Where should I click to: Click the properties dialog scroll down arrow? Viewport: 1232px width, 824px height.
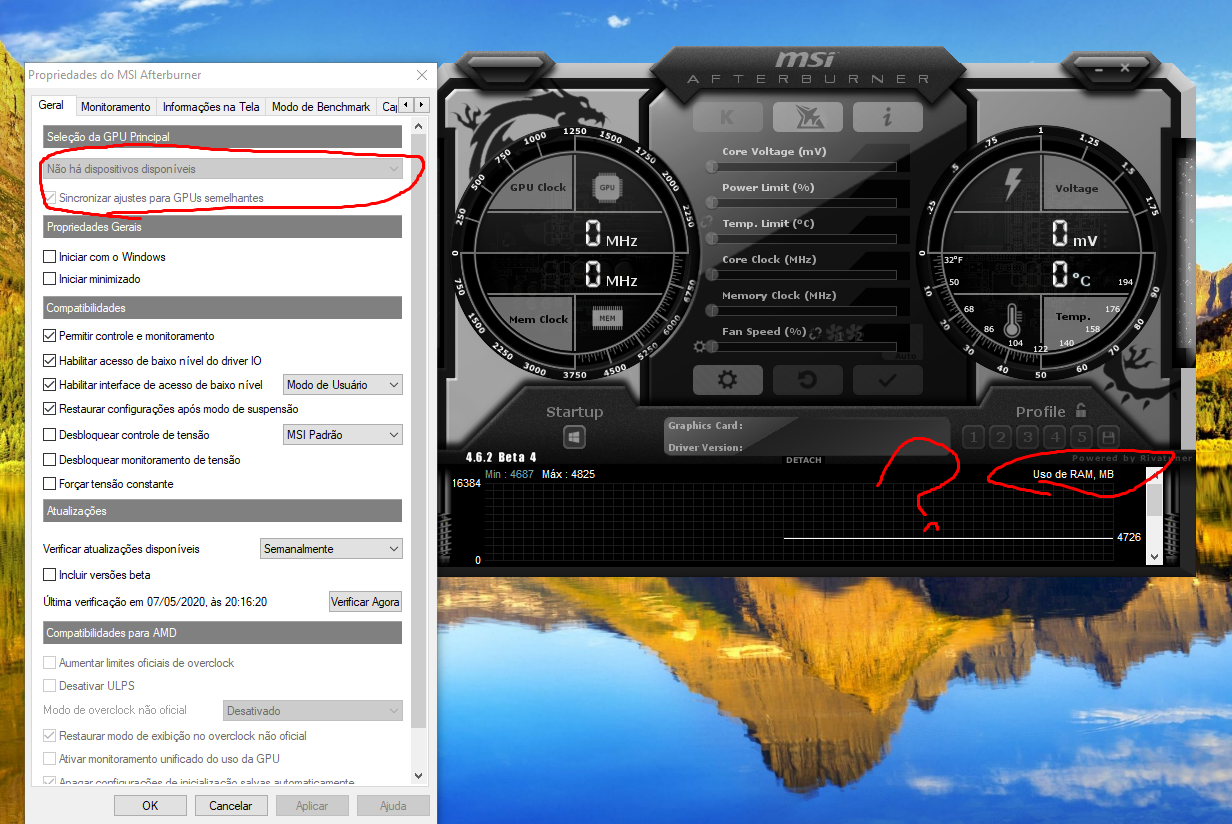[x=419, y=775]
